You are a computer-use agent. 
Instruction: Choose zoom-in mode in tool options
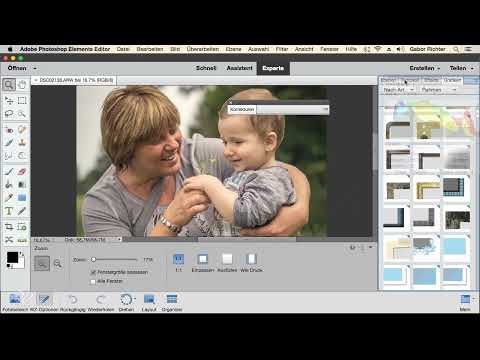click(42, 263)
